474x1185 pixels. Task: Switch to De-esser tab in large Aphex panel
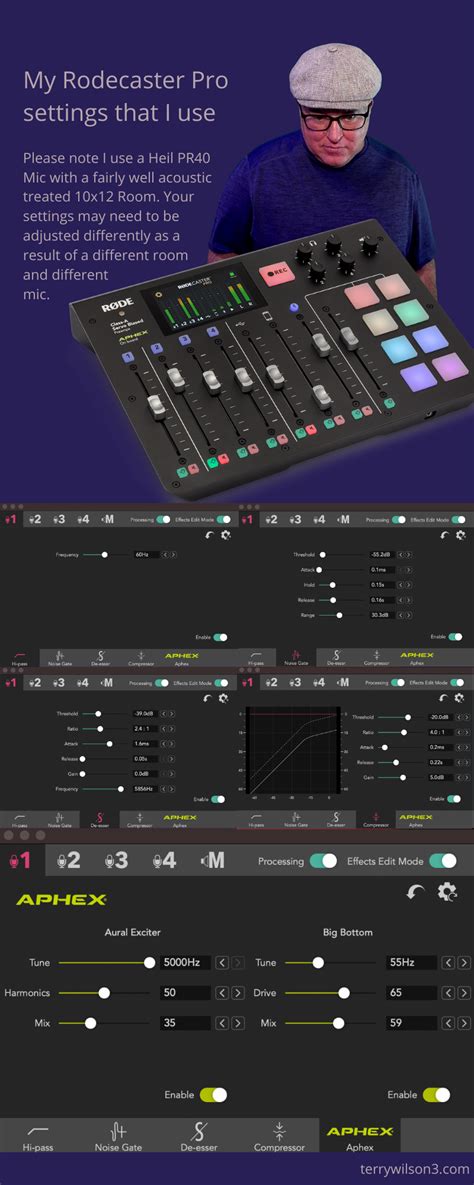tap(198, 1136)
